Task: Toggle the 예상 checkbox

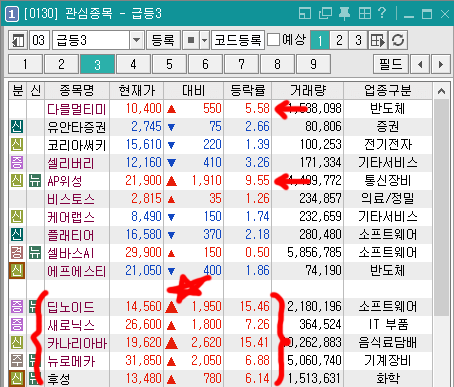Action: (x=273, y=40)
